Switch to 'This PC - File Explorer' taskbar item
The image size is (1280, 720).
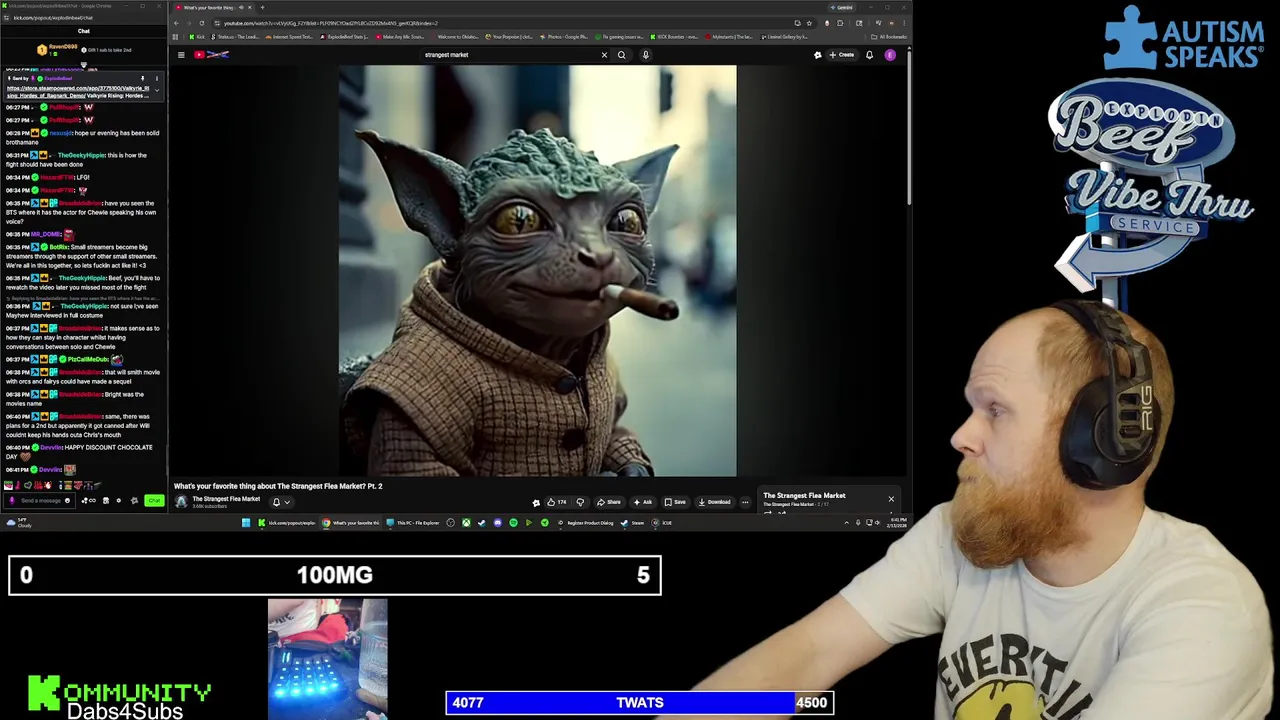pyautogui.click(x=413, y=523)
